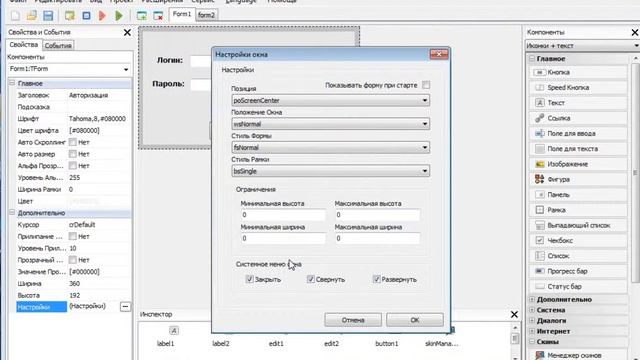Click the Минимальная высота input field
640x360 pixels.
283,215
